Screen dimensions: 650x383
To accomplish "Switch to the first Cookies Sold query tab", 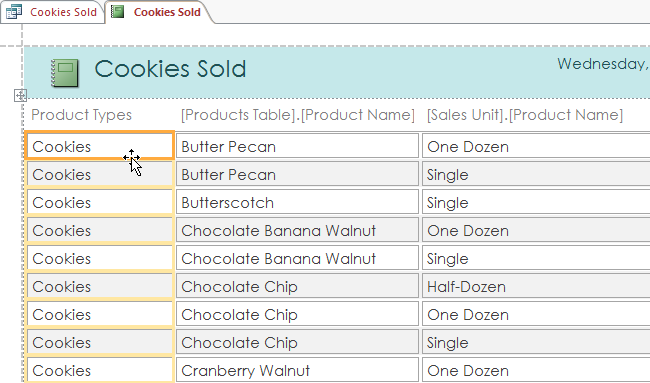I will click(x=53, y=12).
